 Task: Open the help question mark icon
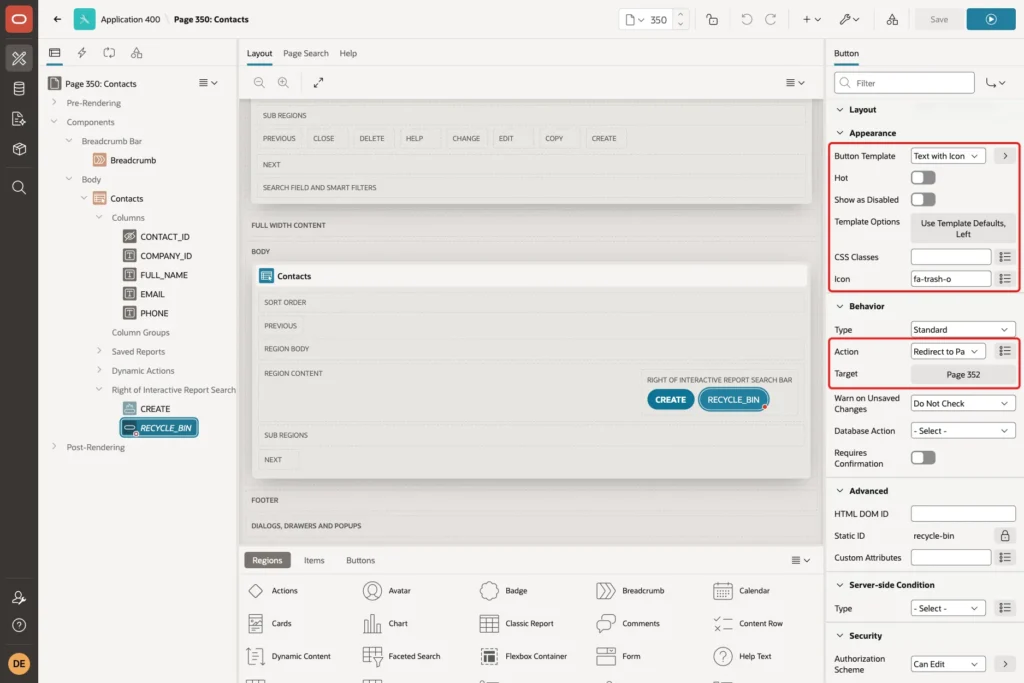[x=19, y=626]
